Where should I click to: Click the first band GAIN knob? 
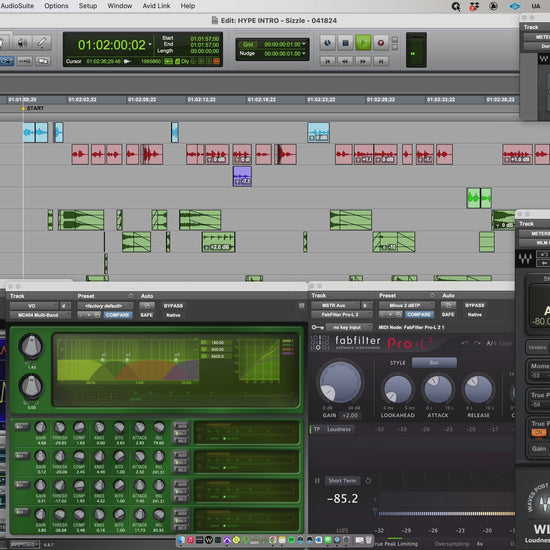click(41, 427)
